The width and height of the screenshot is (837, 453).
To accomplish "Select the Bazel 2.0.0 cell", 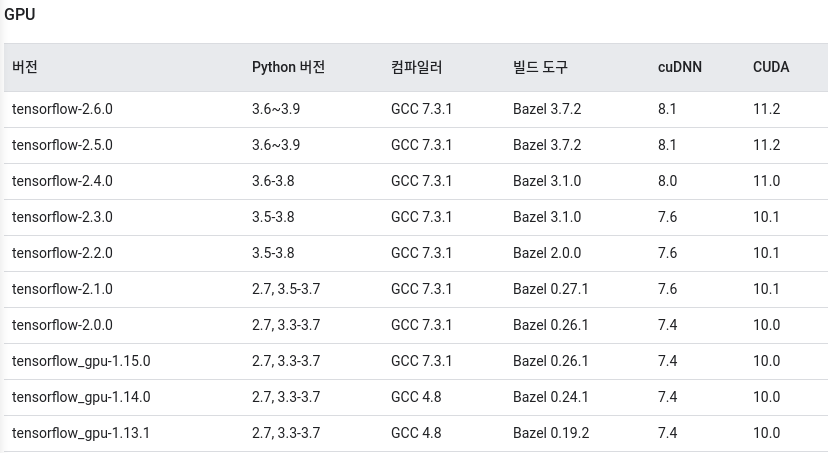I will pyautogui.click(x=547, y=253).
